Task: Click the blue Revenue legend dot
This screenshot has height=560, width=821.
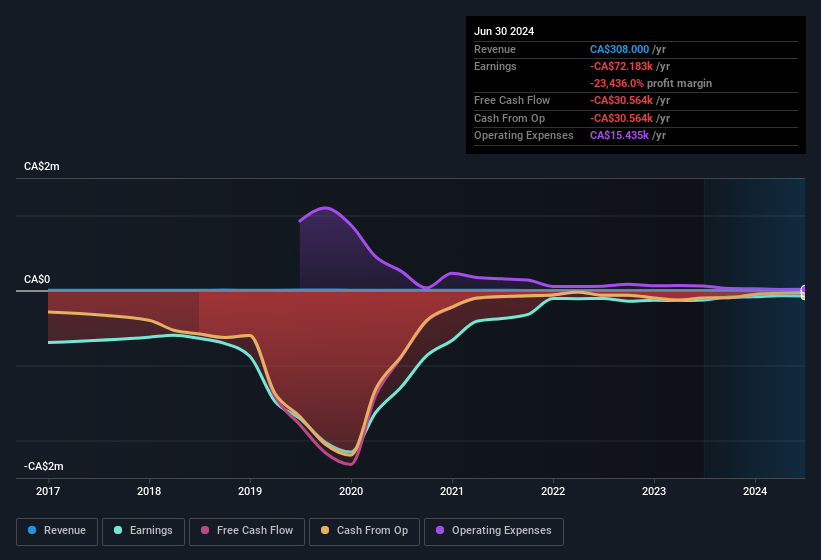Action: coord(32,530)
